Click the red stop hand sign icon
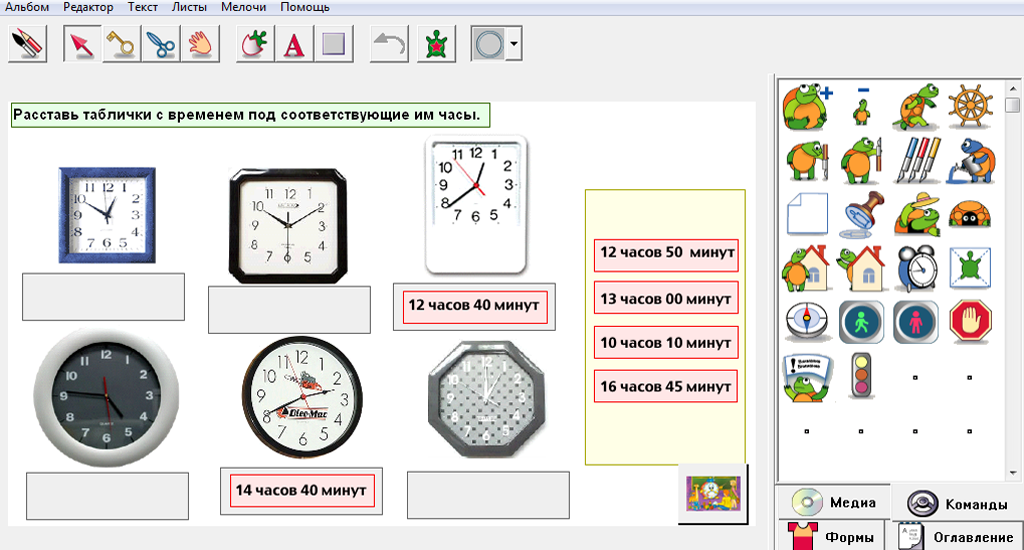Screen dimensions: 1024x550 point(968,321)
